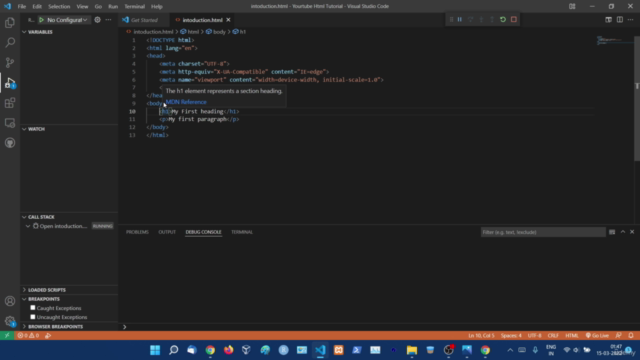Switch to the Get Started tab
The image size is (640, 360).
144,20
